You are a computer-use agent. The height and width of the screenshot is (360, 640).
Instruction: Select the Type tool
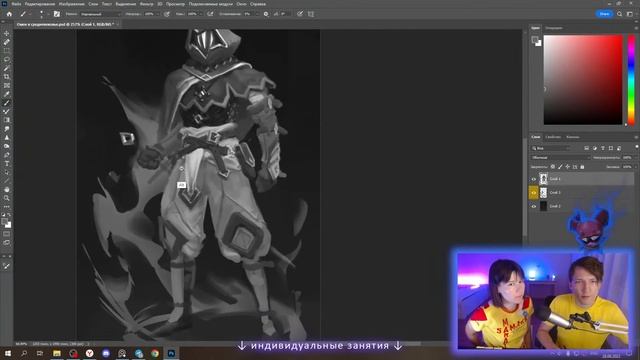[x=7, y=163]
